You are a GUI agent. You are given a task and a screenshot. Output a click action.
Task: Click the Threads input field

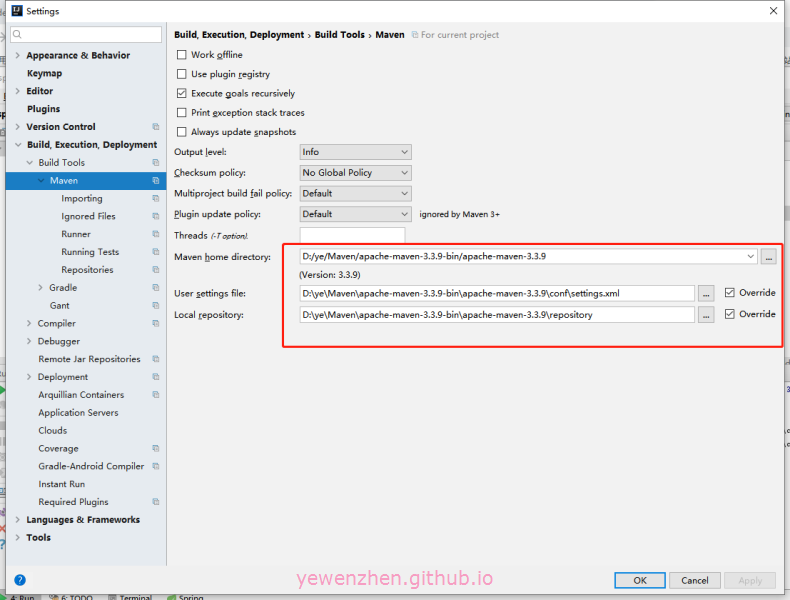(x=352, y=235)
